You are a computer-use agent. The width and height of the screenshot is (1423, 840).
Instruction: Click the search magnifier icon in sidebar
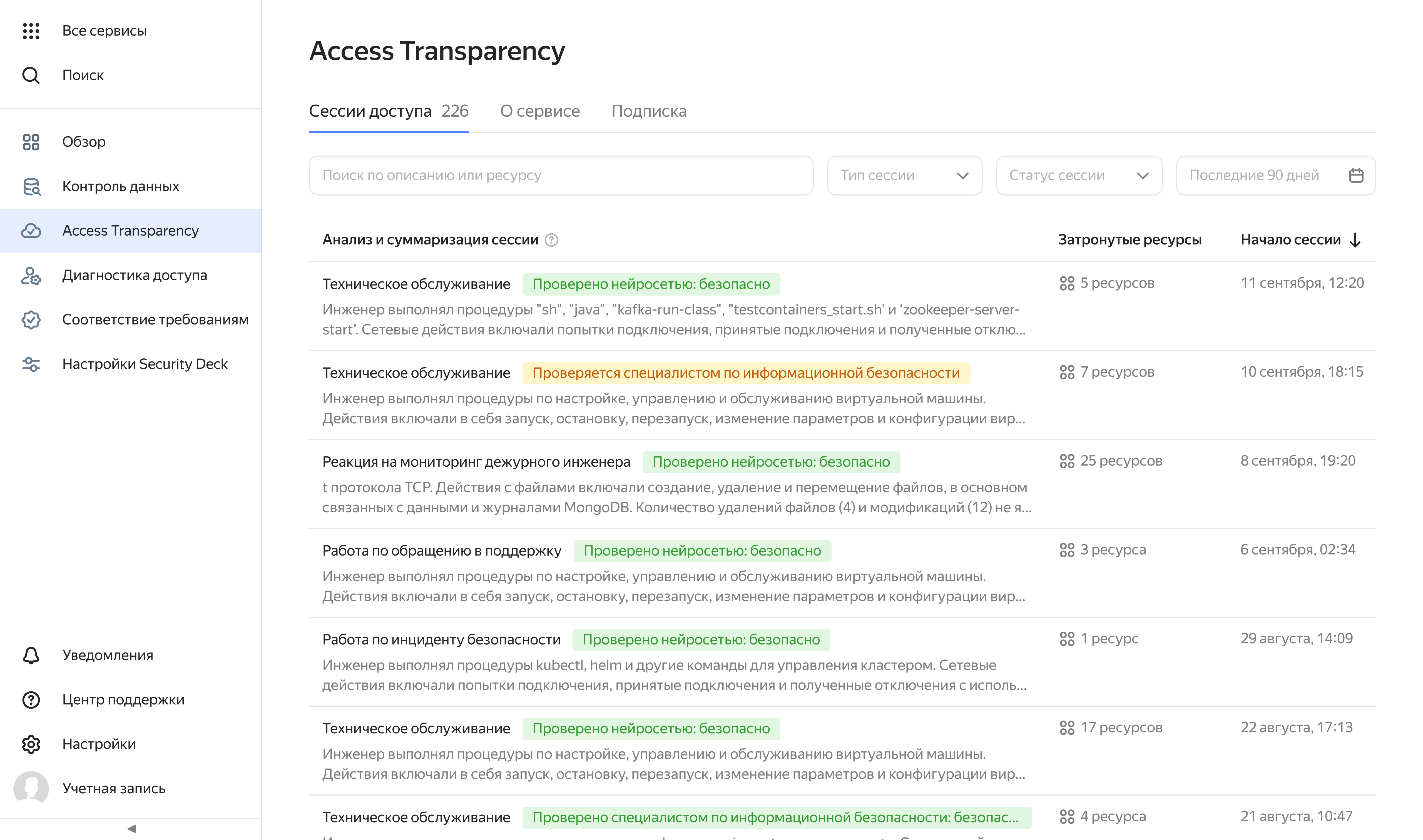point(31,75)
